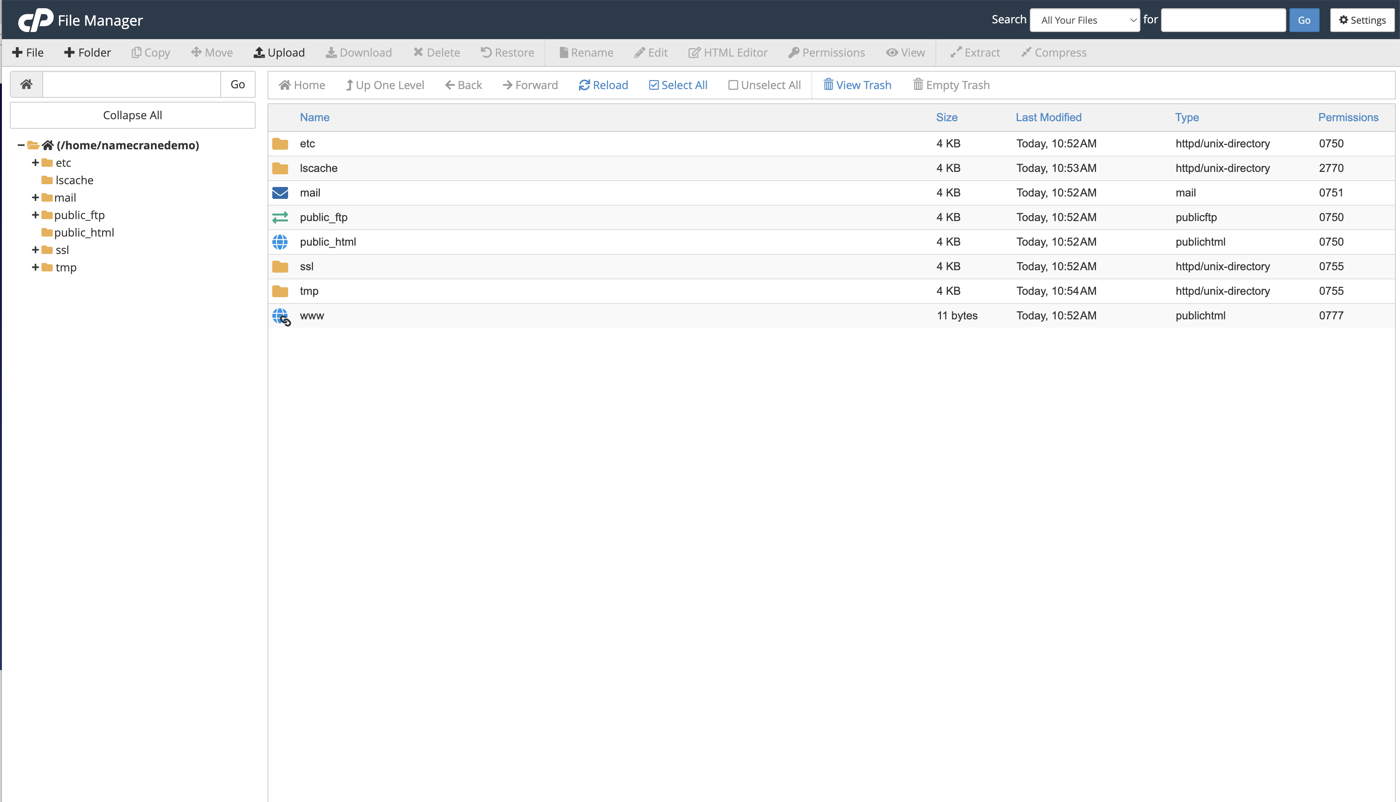Collapse the namecranedemo home node

[x=19, y=144]
